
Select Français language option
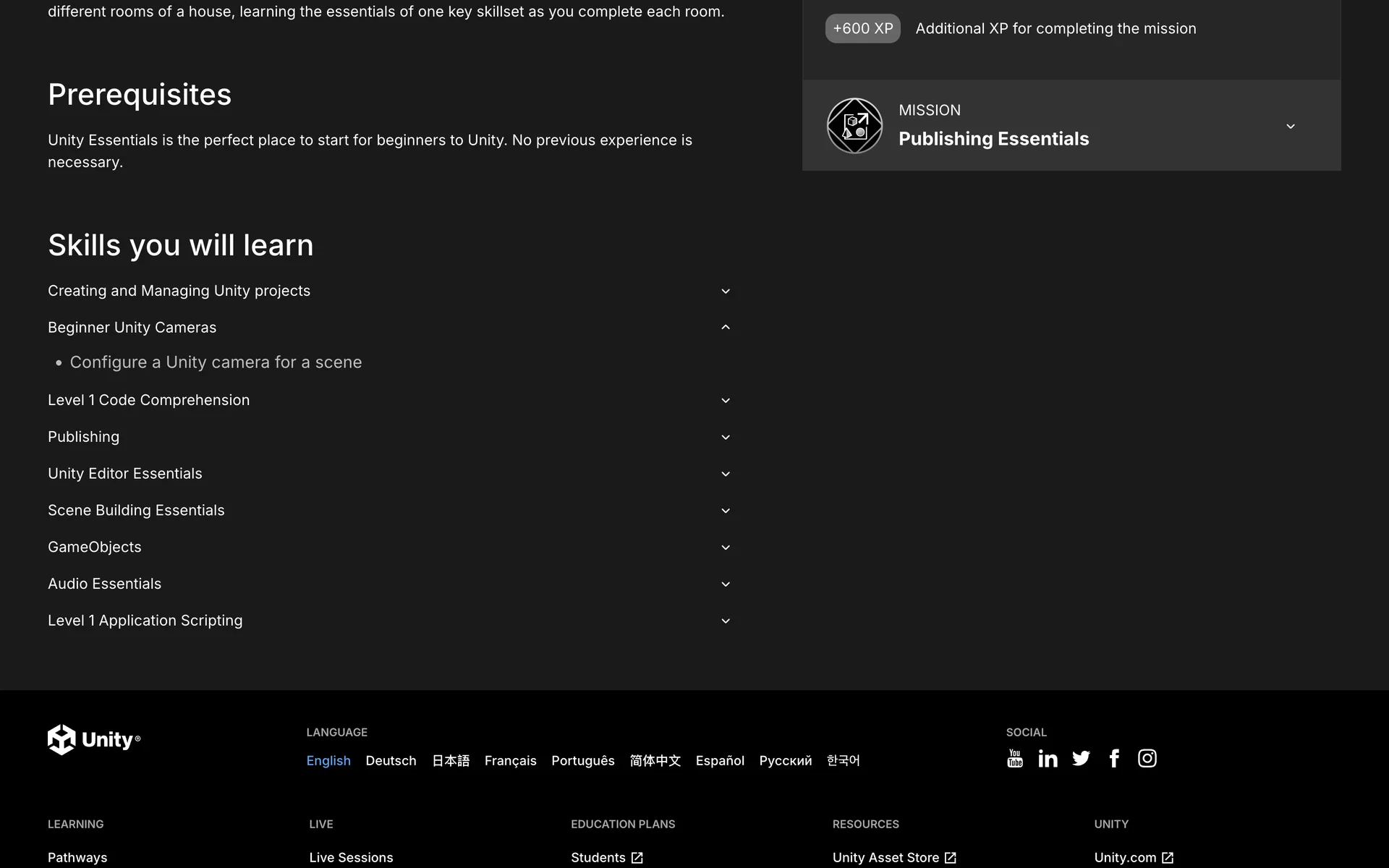pos(510,761)
